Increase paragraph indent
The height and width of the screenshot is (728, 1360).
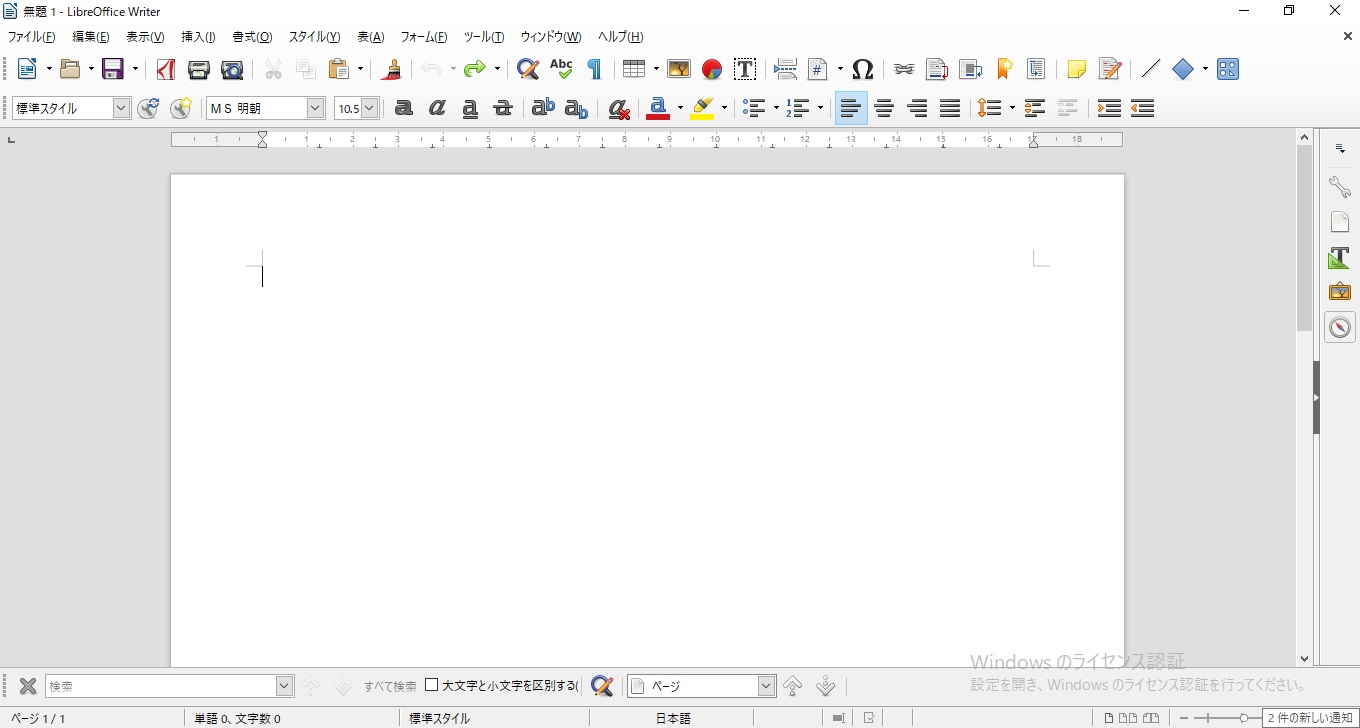coord(1109,108)
